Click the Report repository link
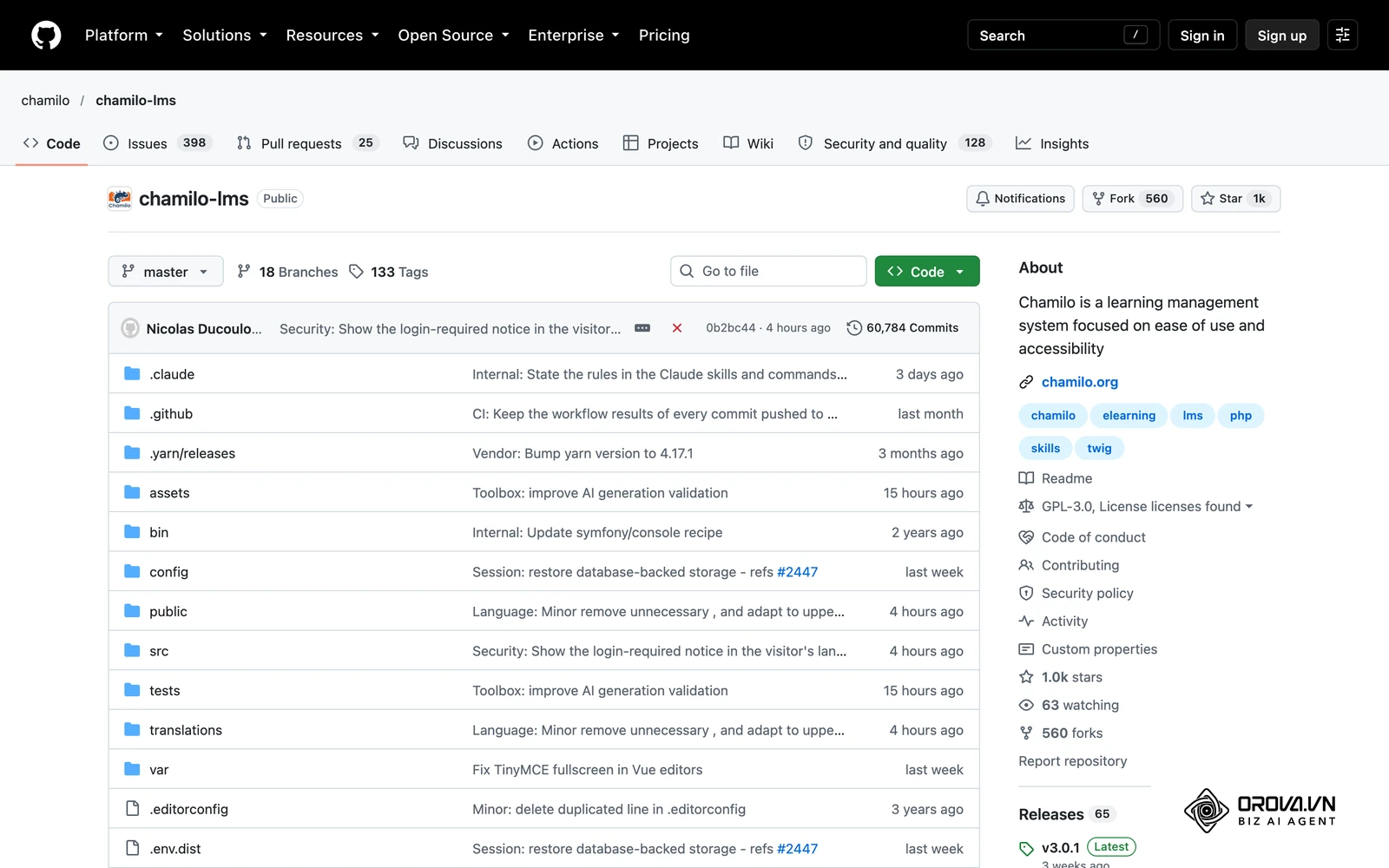This screenshot has width=1389, height=868. pyautogui.click(x=1073, y=761)
